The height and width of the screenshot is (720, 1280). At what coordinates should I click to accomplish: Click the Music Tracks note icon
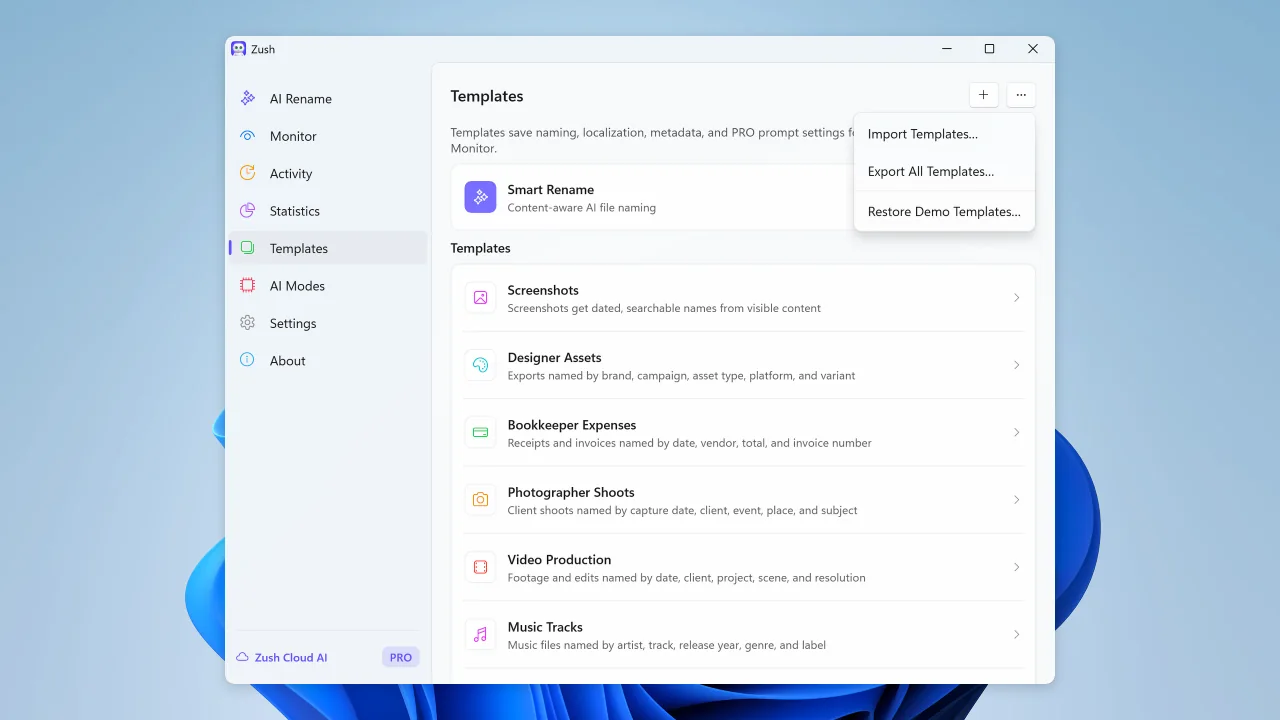[x=480, y=634]
